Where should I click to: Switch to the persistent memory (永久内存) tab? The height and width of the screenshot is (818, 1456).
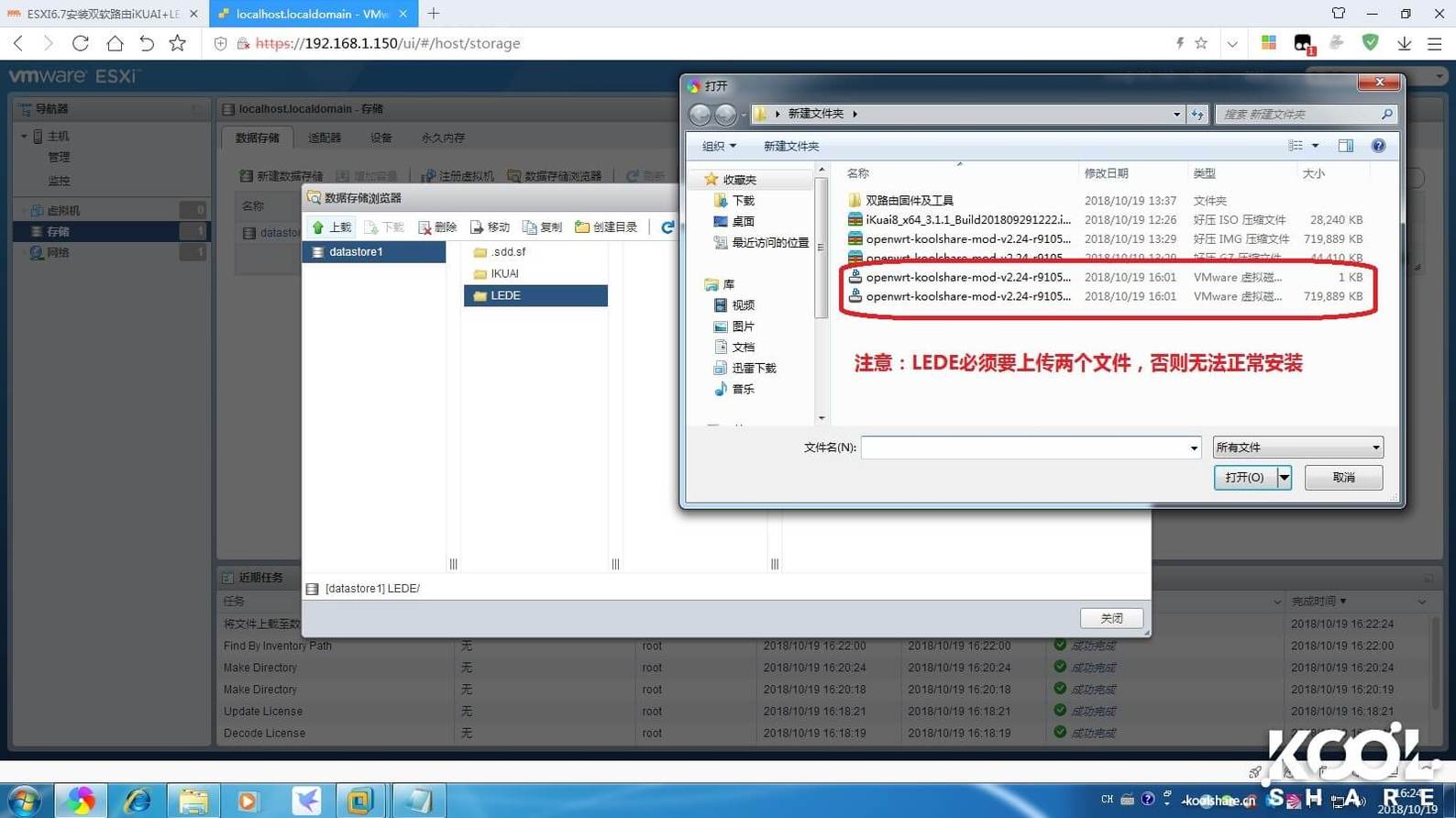pos(443,138)
